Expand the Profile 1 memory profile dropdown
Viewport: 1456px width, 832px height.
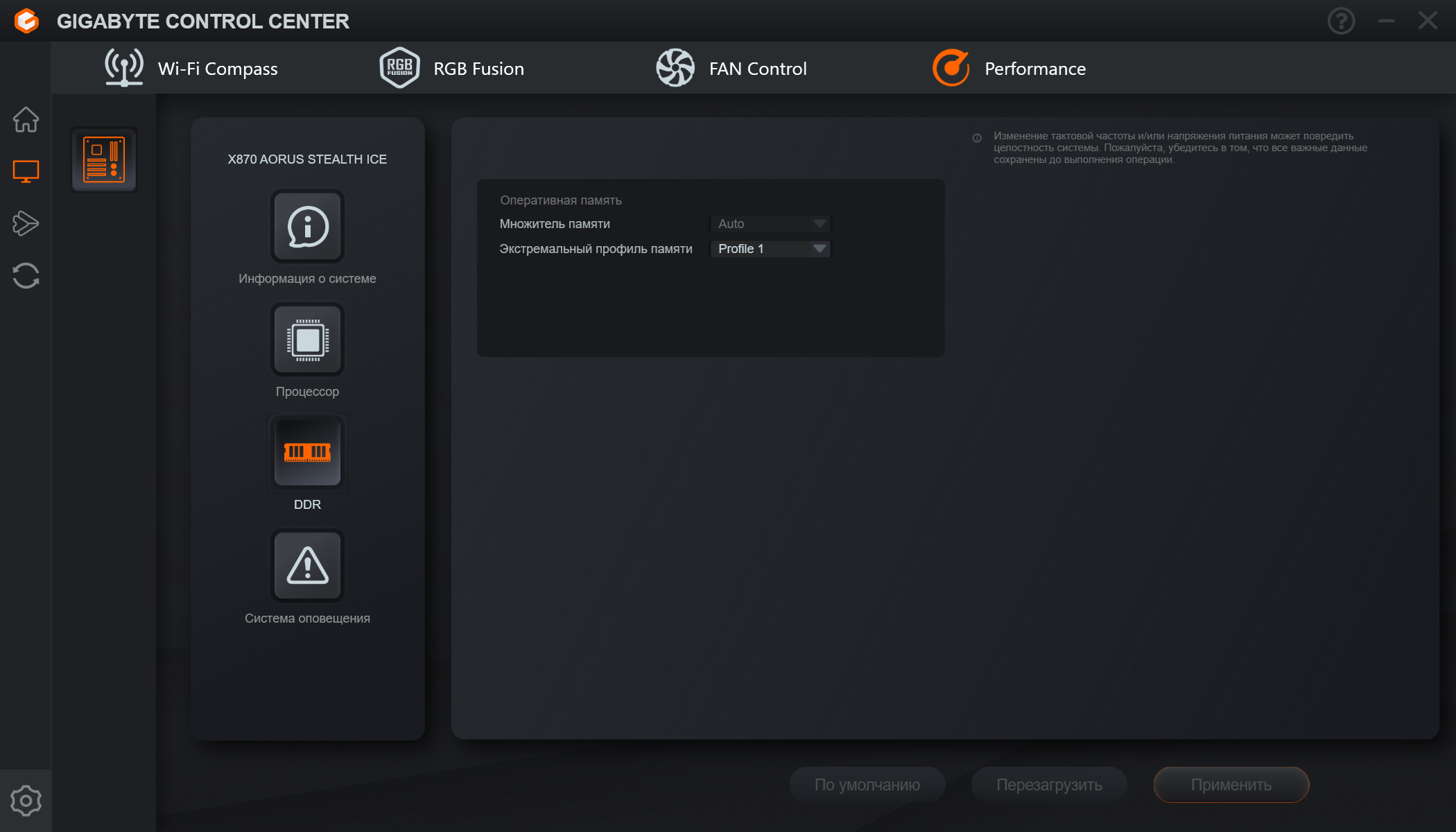click(x=770, y=249)
